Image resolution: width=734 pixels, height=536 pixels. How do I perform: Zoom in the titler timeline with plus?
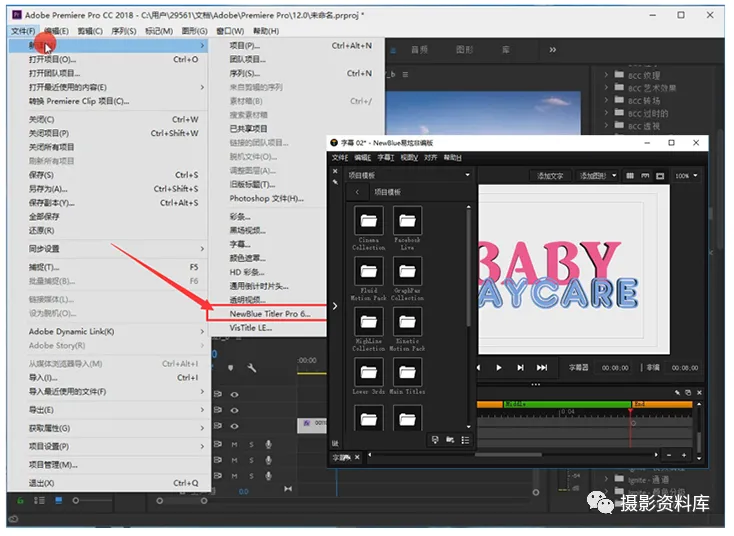684,455
